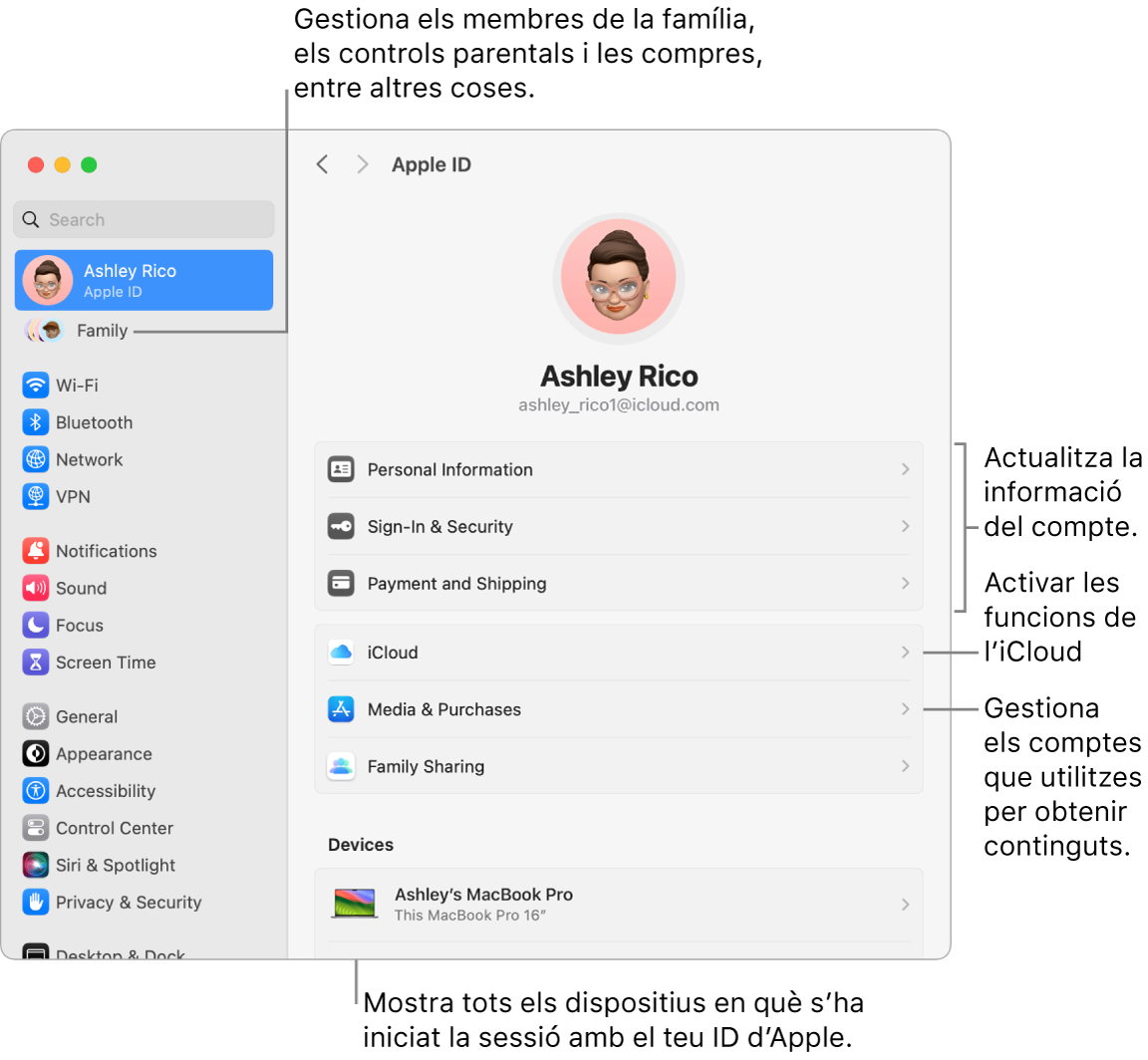Expand Payment and Shipping chevron
1148x1060 pixels.
point(906,584)
